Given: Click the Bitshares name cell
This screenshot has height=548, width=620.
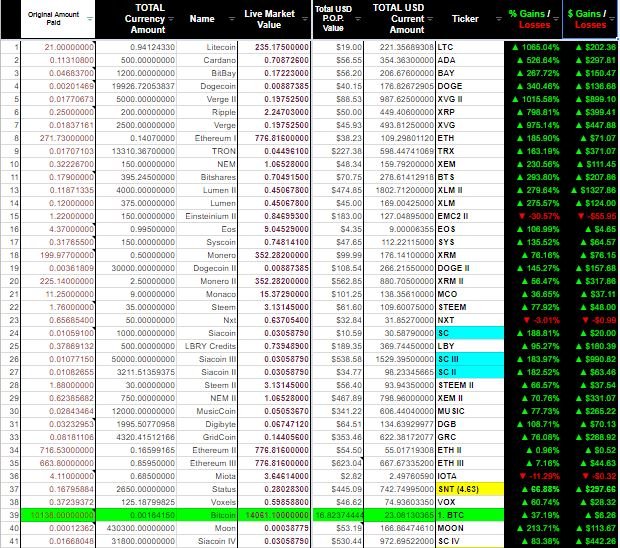Looking at the screenshot, I should tap(207, 177).
